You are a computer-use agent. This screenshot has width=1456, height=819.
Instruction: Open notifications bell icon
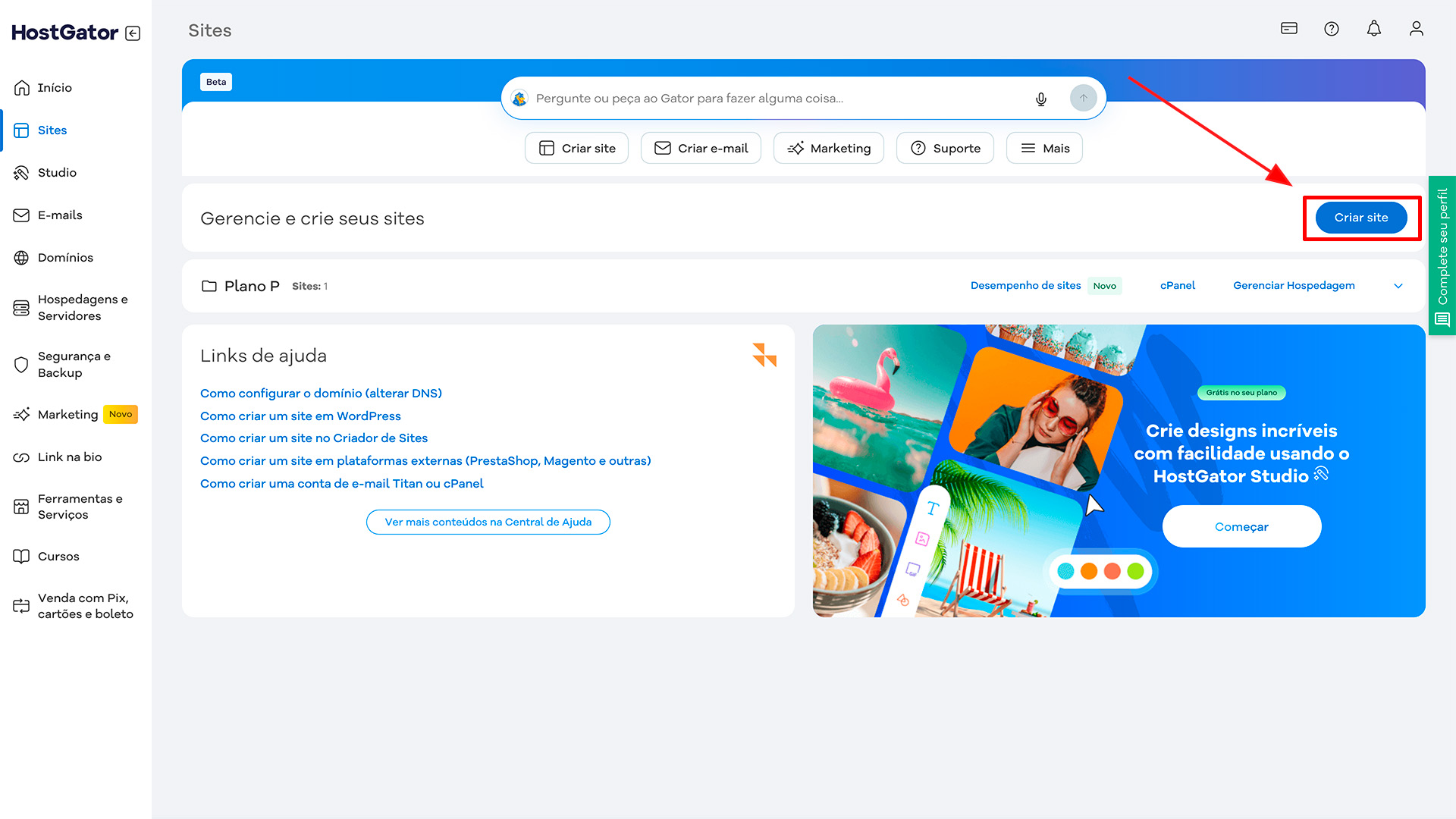tap(1374, 29)
